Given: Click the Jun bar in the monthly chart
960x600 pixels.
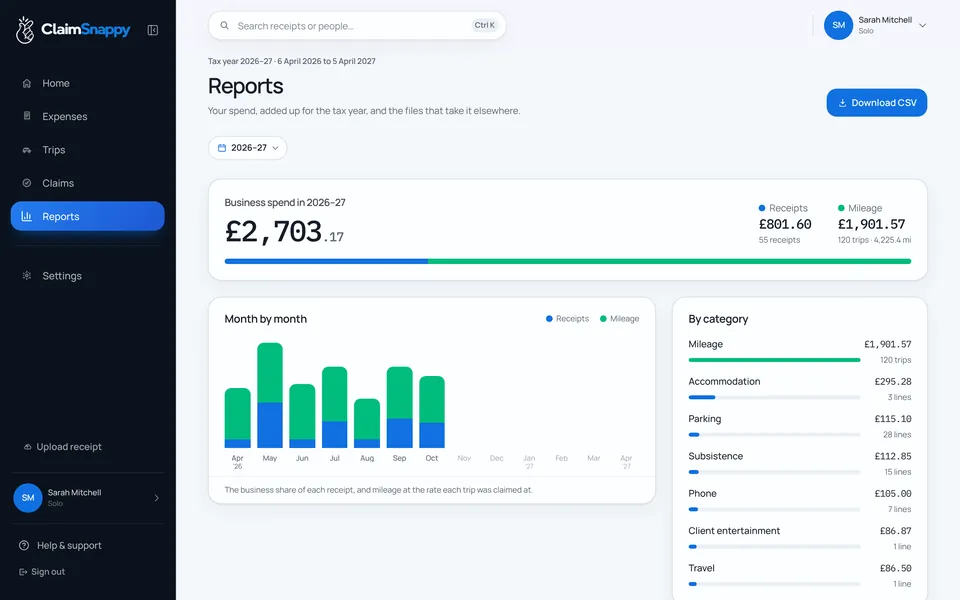Looking at the screenshot, I should tap(302, 416).
